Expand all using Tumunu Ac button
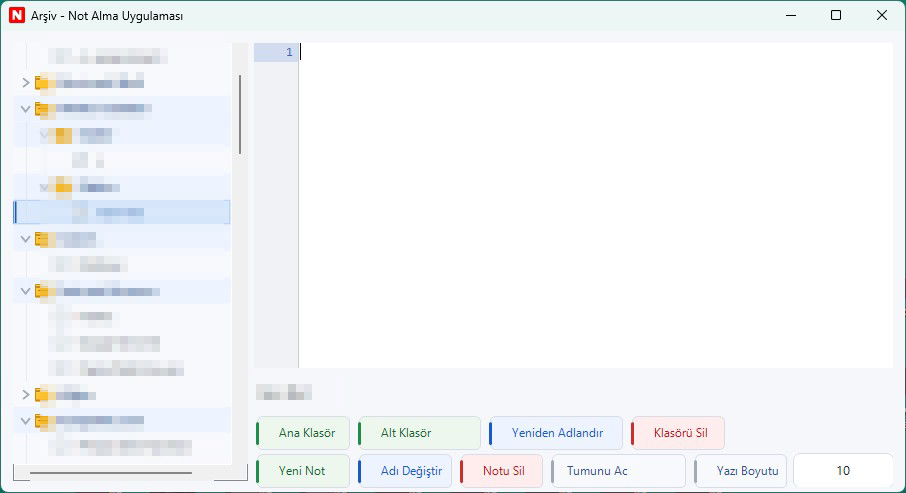The width and height of the screenshot is (906, 493). (x=619, y=471)
